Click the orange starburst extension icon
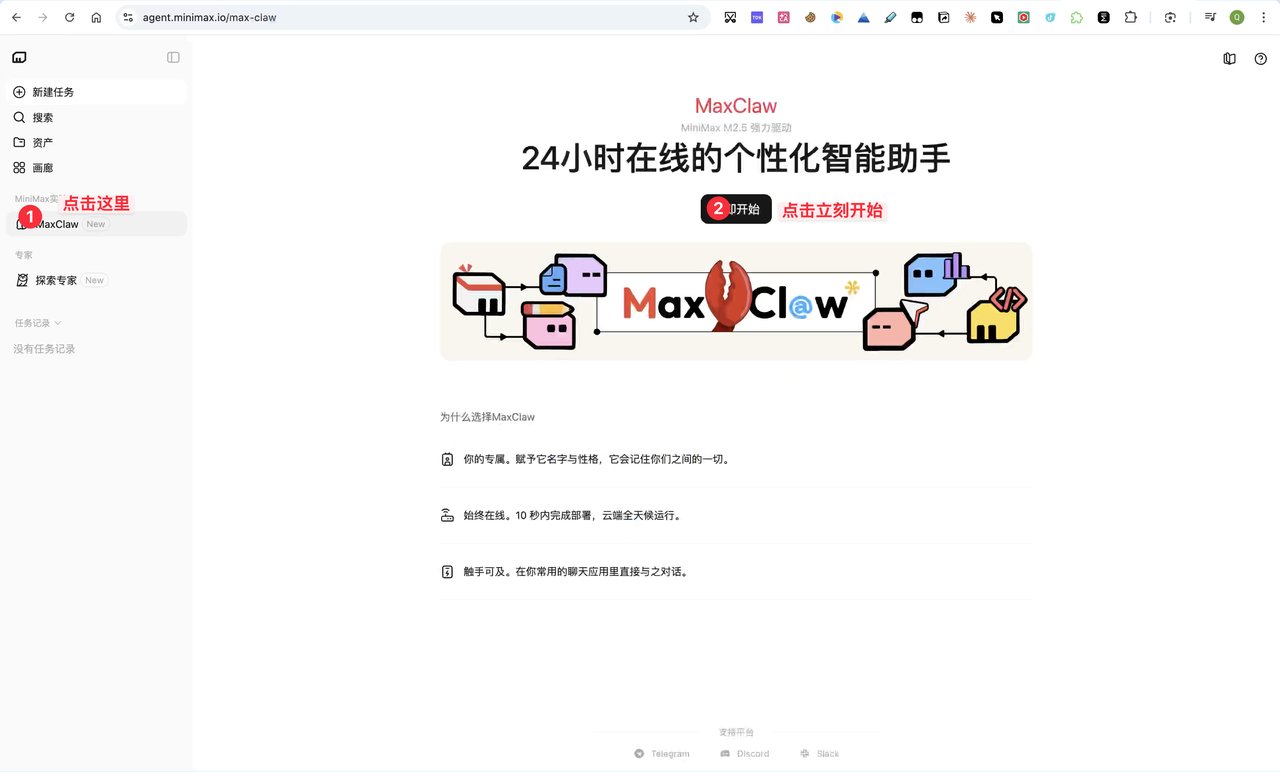The height and width of the screenshot is (772, 1280). [x=970, y=17]
